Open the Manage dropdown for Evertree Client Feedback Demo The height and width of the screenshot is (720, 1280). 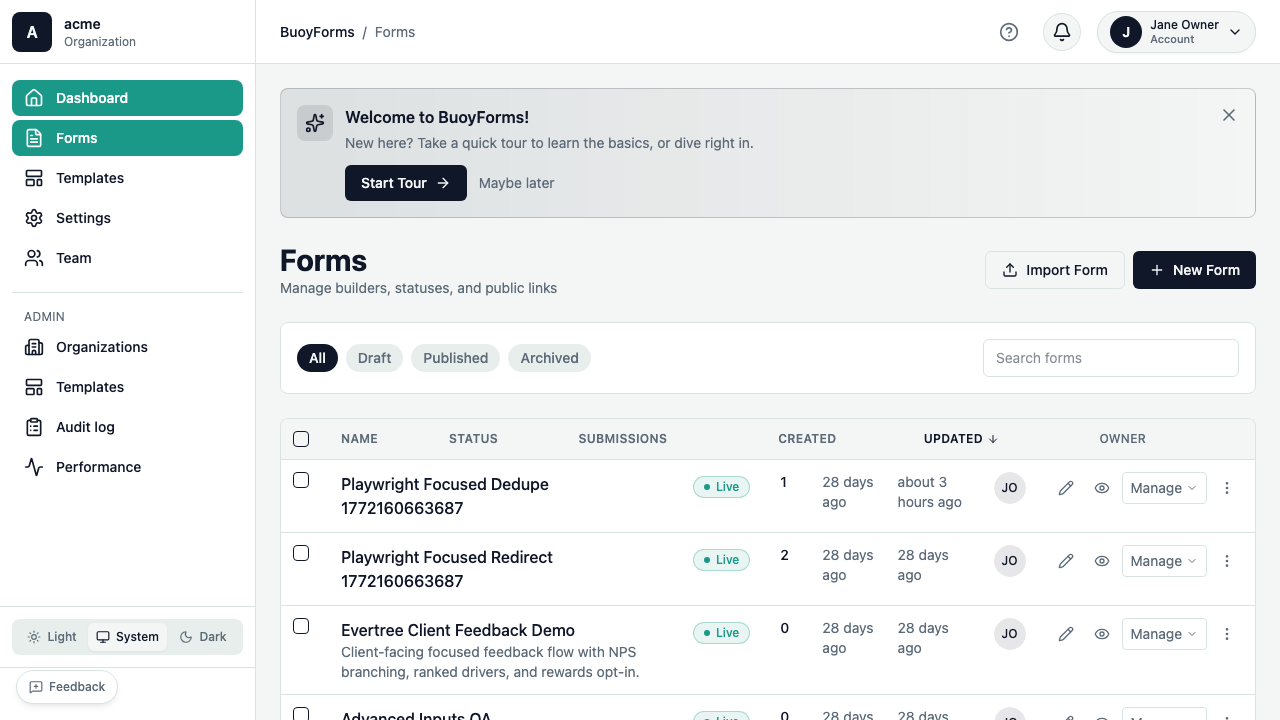tap(1163, 634)
